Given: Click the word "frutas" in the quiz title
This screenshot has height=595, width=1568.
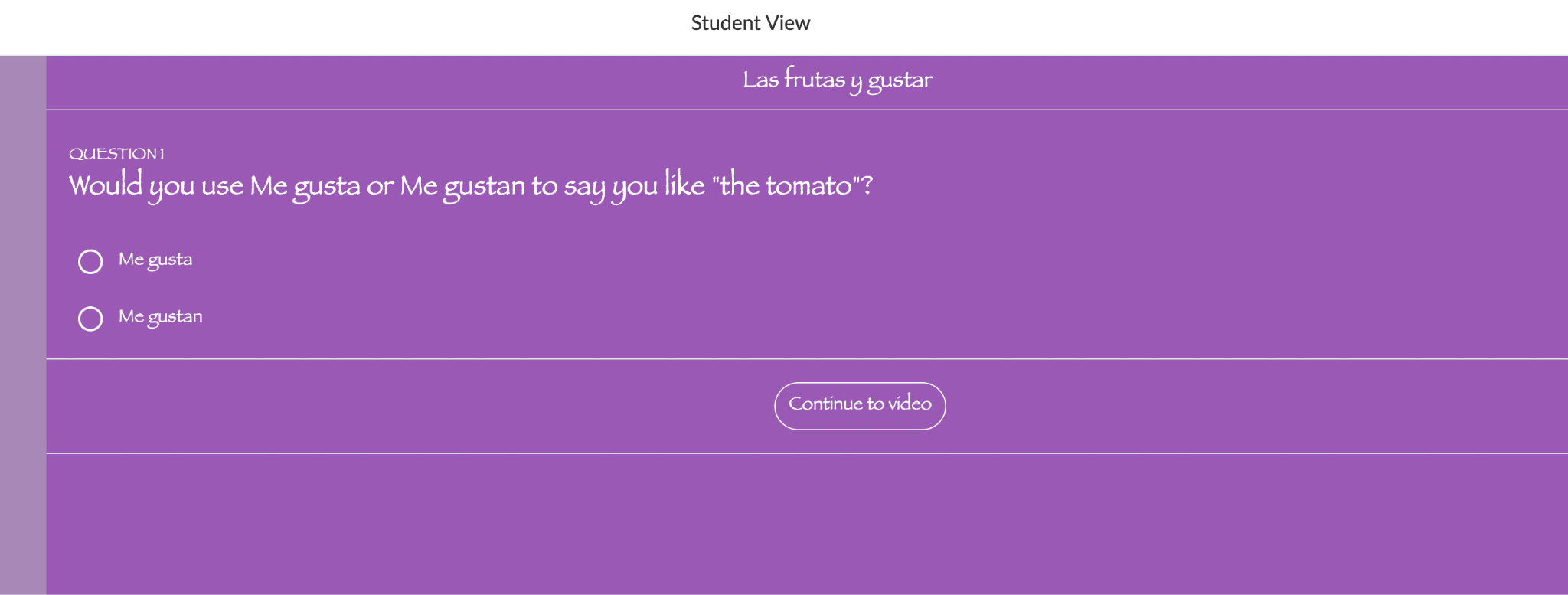Looking at the screenshot, I should pyautogui.click(x=815, y=80).
